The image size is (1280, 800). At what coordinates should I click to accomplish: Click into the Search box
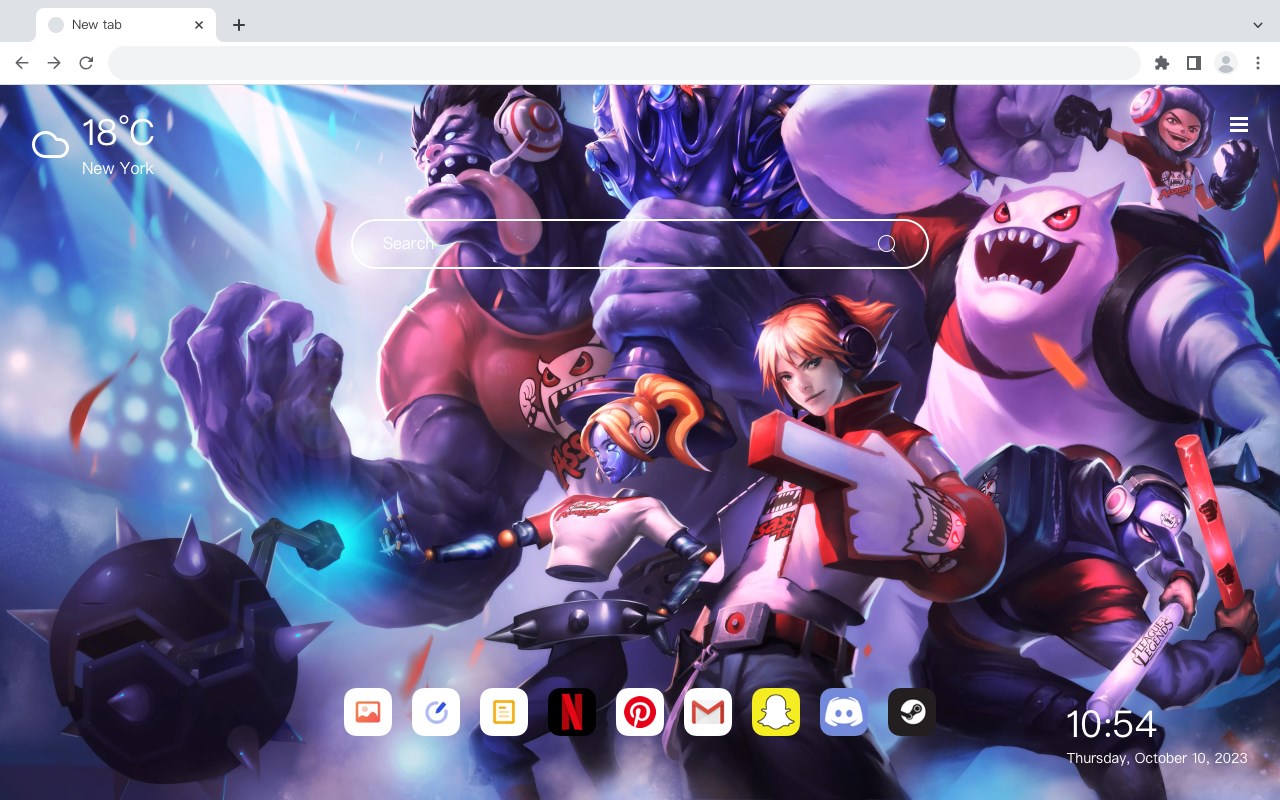click(x=640, y=244)
